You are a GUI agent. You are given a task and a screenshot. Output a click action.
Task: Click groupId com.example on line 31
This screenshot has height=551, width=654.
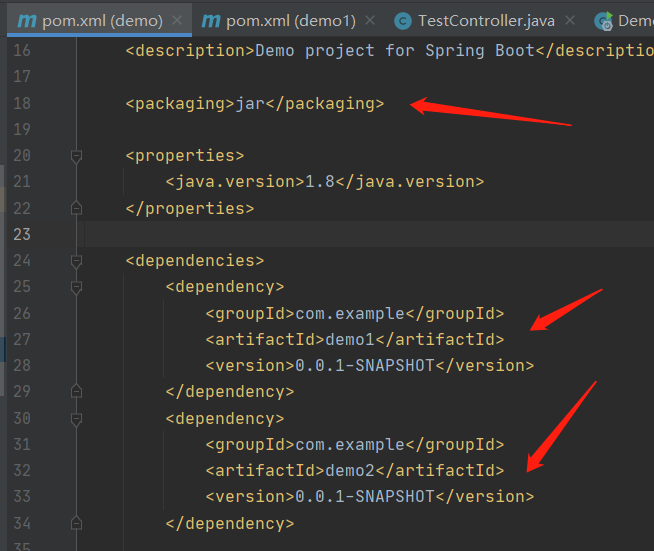(x=355, y=444)
